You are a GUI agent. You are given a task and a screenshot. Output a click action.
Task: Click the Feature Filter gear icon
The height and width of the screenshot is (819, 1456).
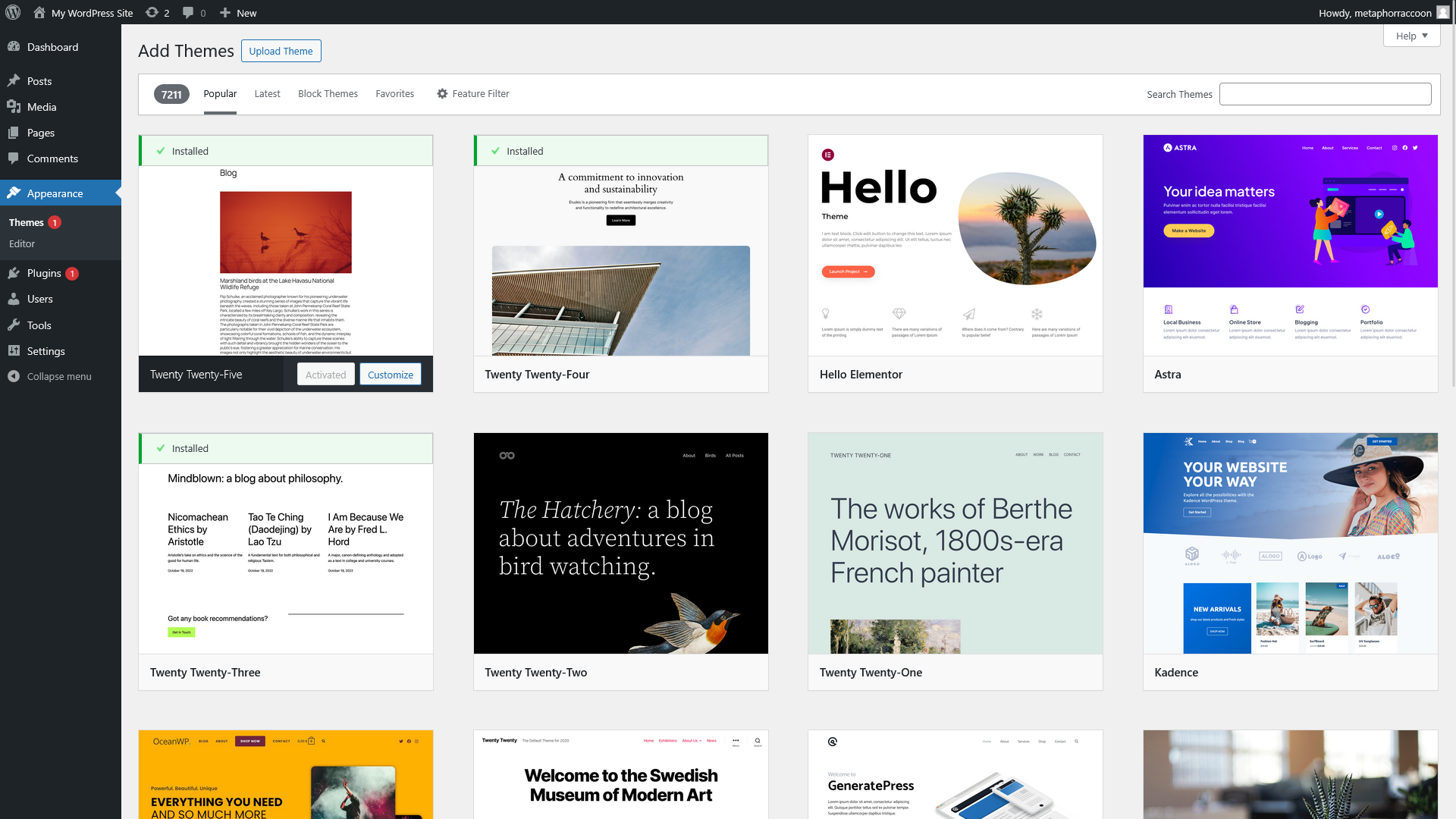coord(442,93)
